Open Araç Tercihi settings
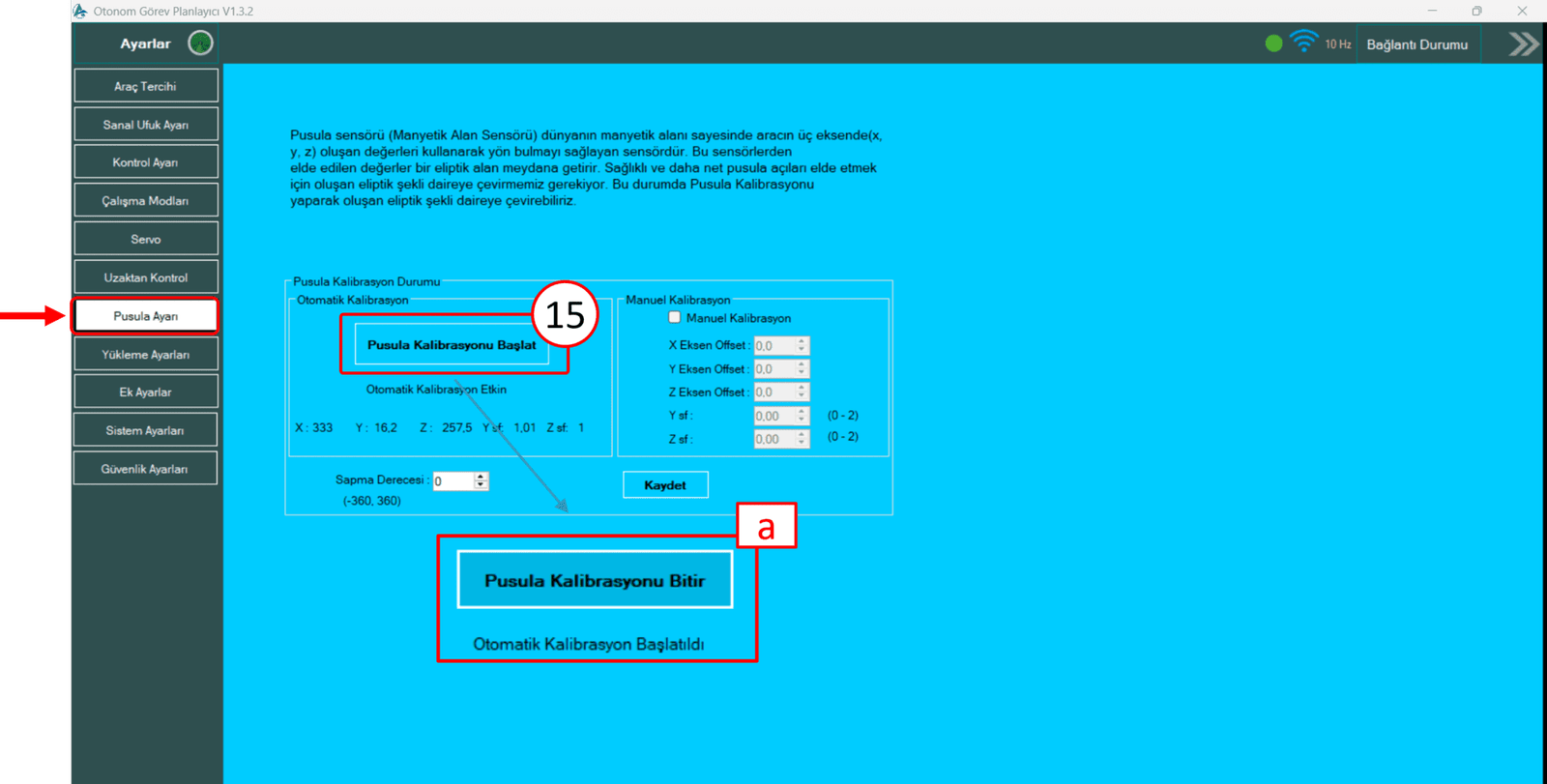 pos(146,86)
